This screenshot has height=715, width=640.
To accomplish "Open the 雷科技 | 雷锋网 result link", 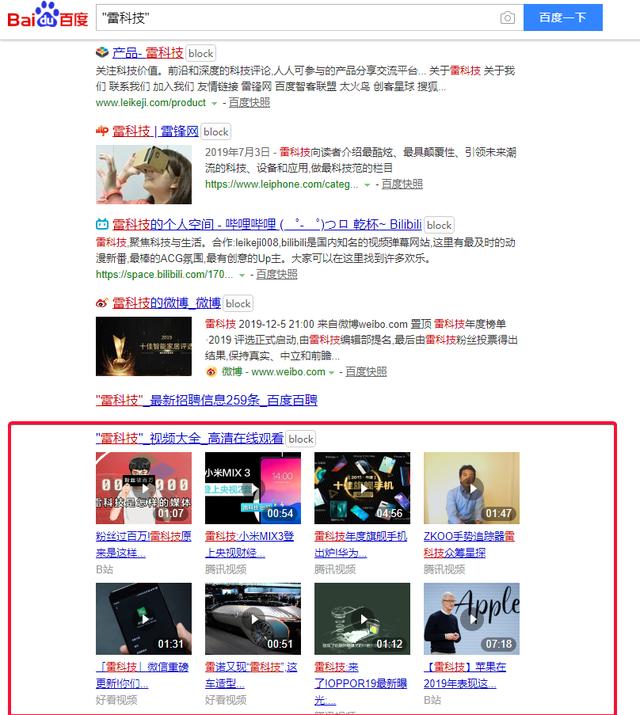I will click(x=155, y=131).
